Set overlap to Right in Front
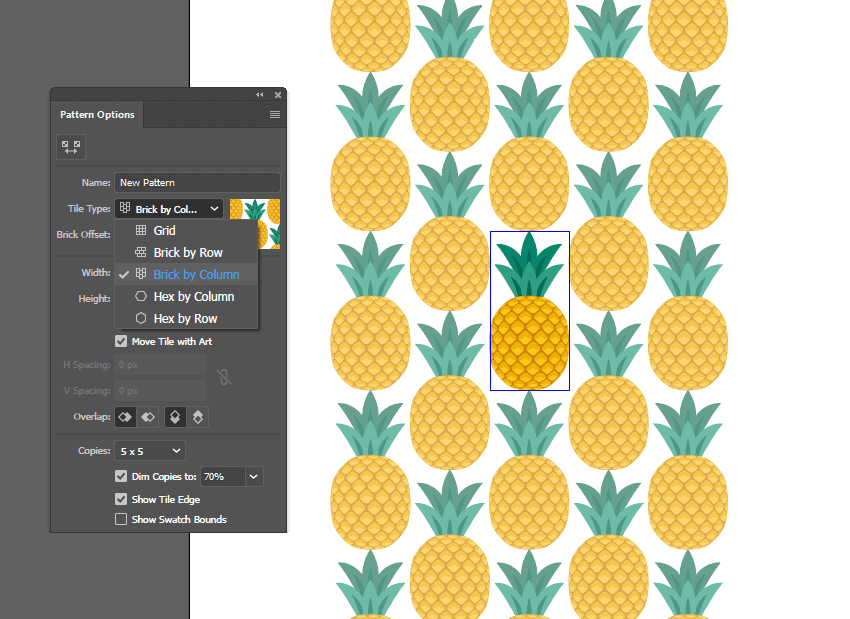This screenshot has width=850, height=619. click(x=148, y=416)
